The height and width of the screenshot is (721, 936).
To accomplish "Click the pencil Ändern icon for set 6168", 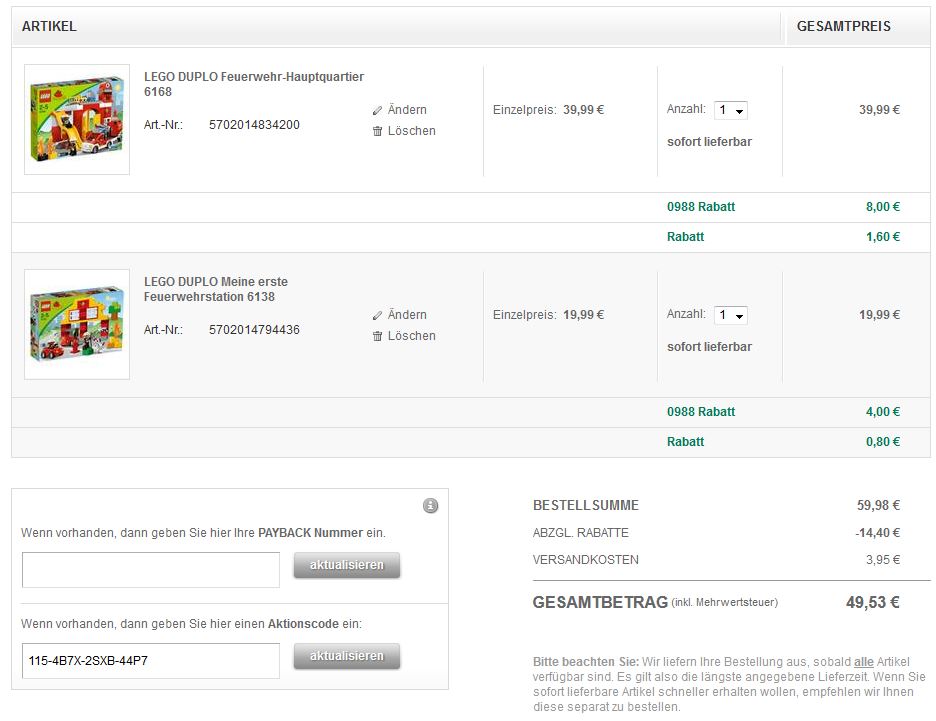I will [378, 109].
